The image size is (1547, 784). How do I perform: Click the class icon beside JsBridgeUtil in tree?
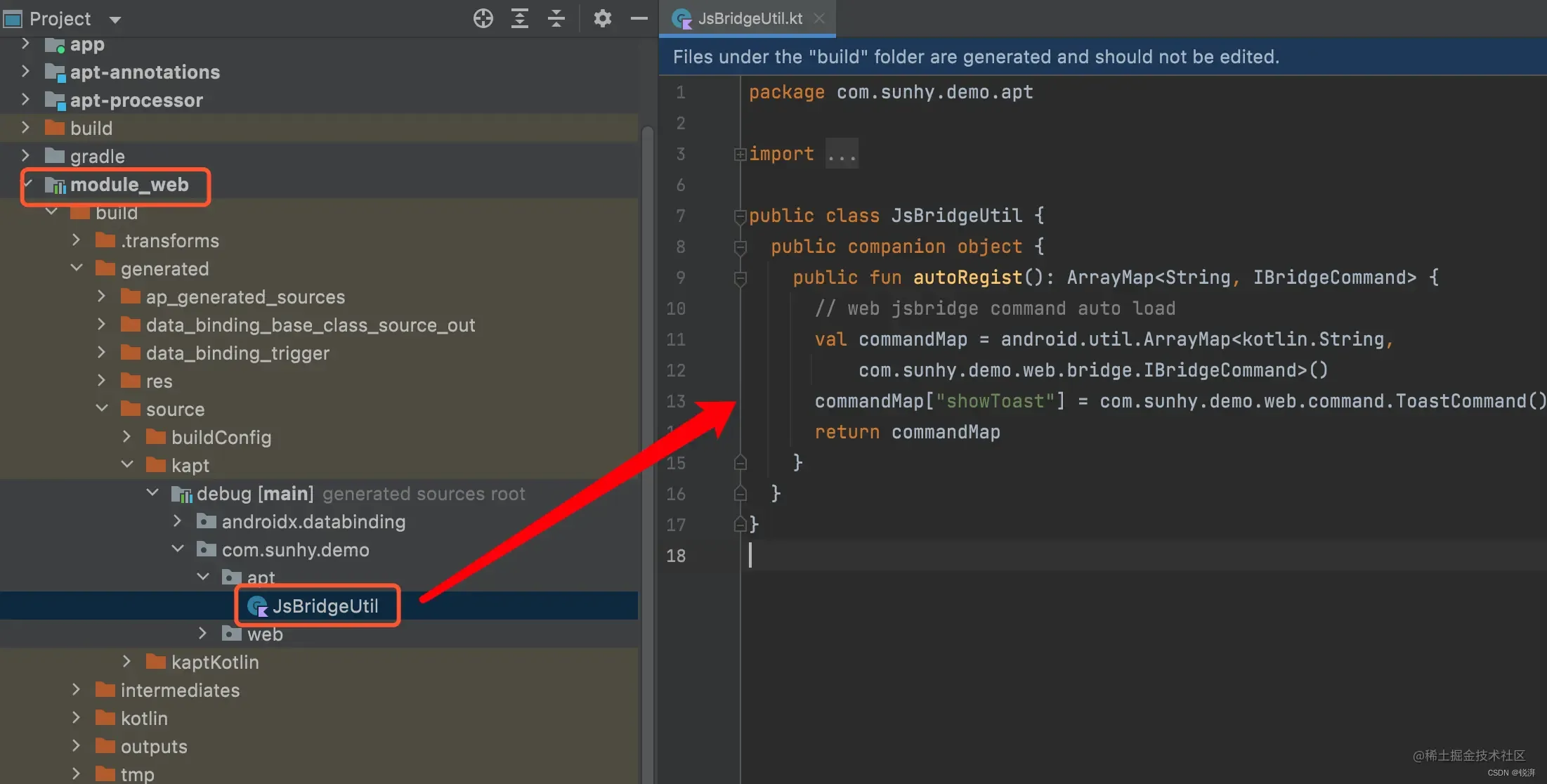[257, 606]
